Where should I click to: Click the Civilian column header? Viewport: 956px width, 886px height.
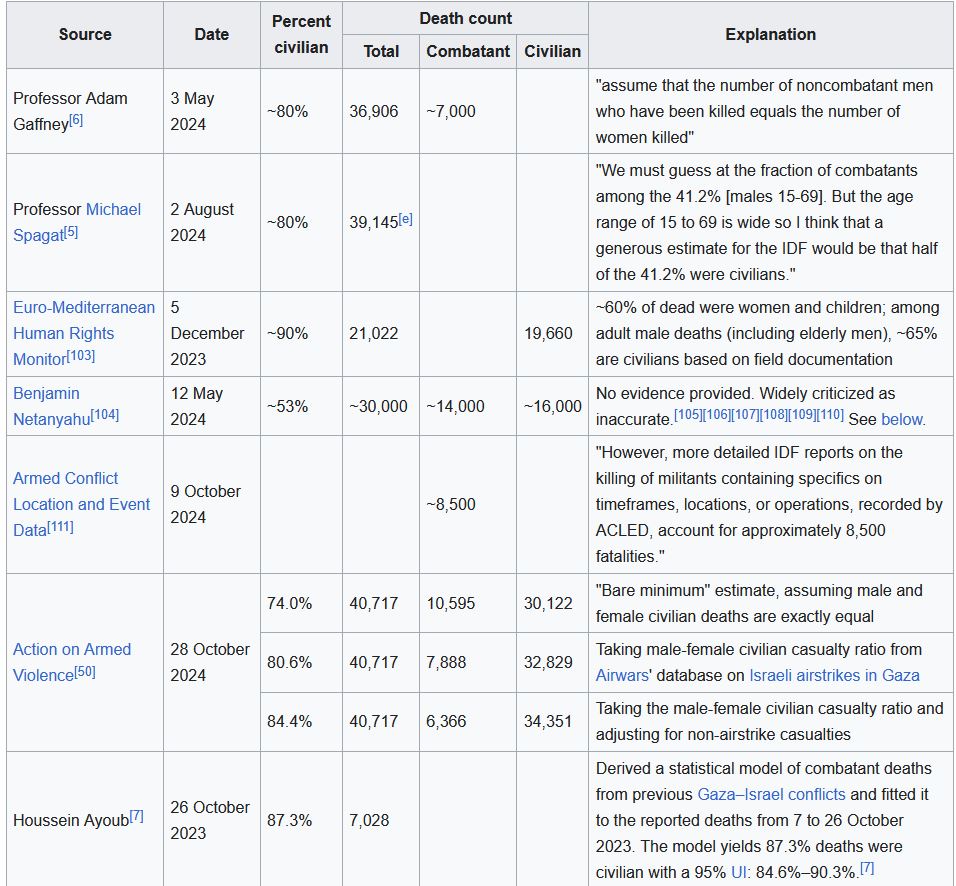[x=552, y=51]
